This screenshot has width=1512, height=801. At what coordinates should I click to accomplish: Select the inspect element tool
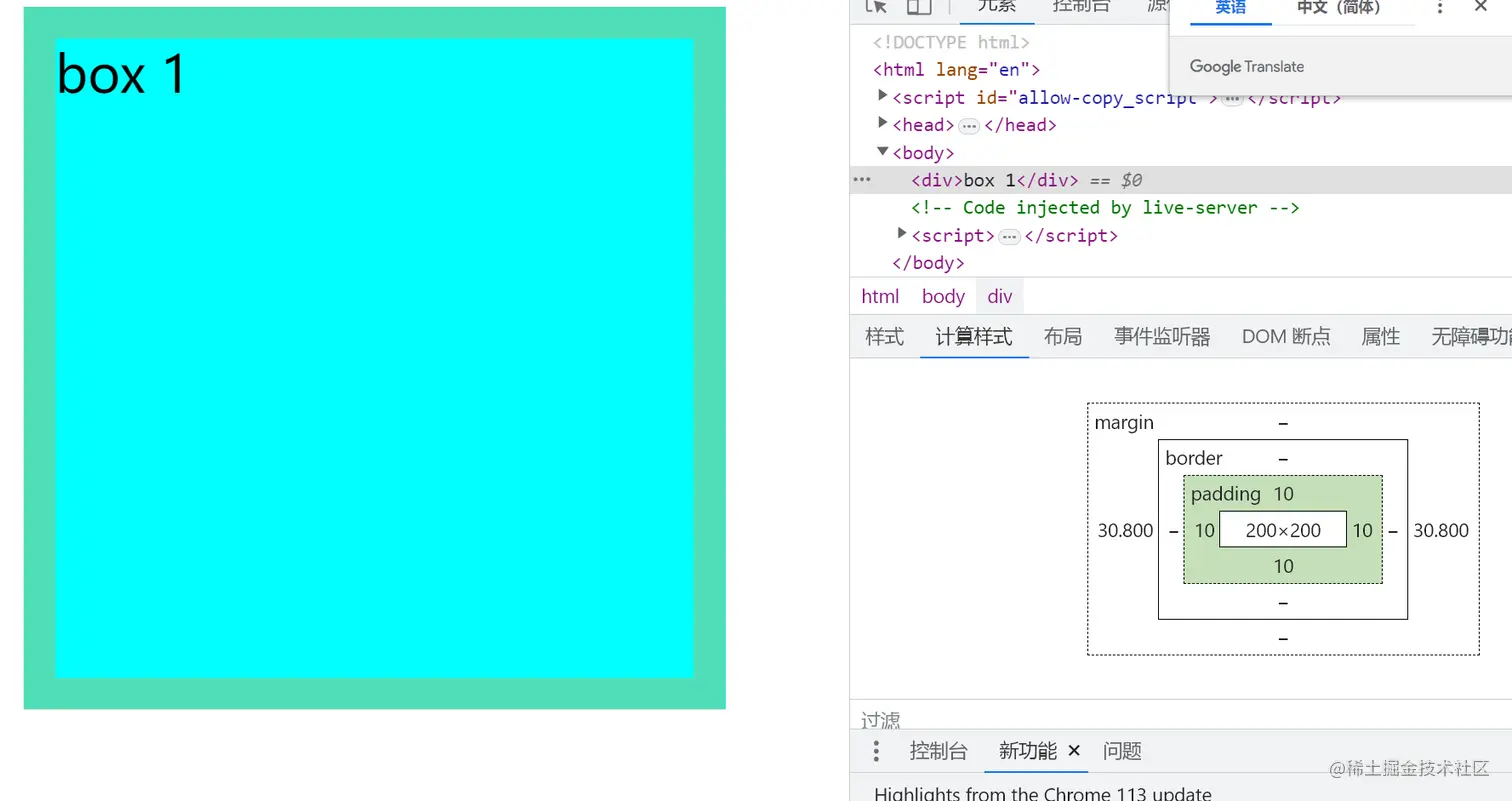point(875,7)
